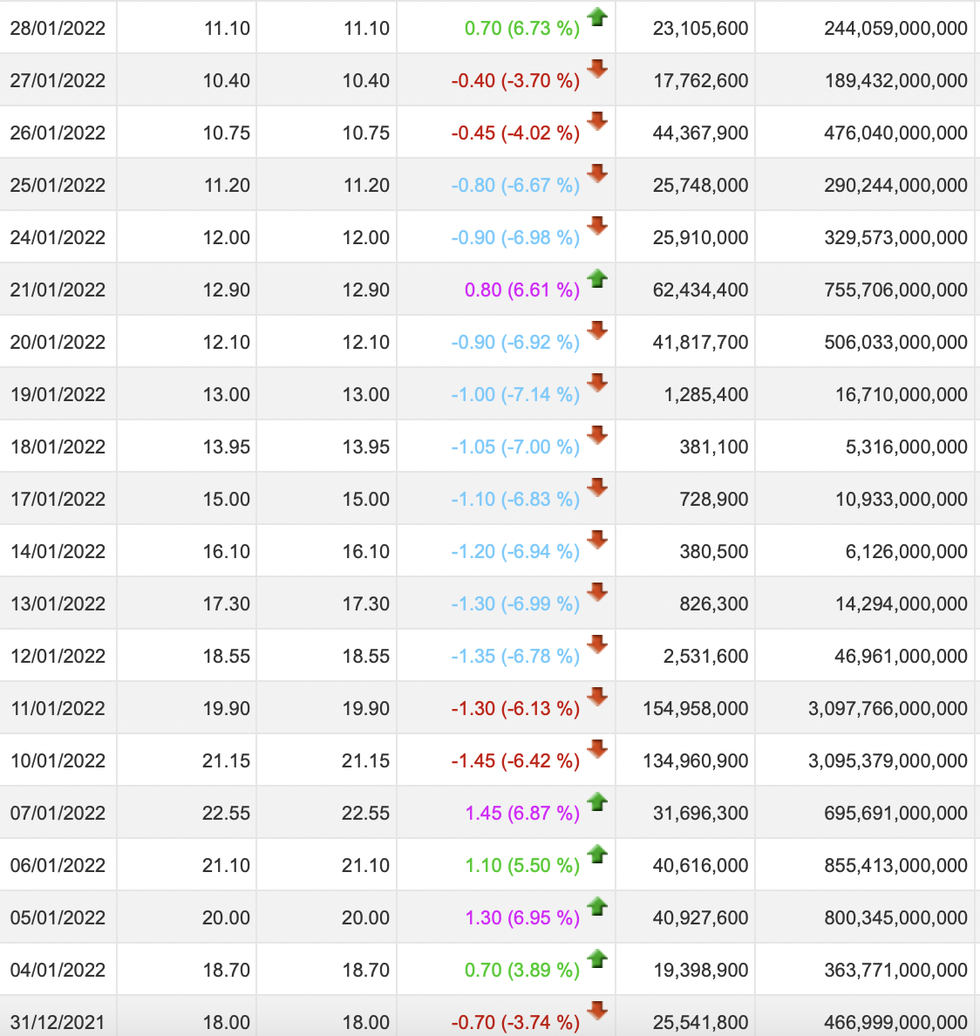Viewport: 980px width, 1036px height.
Task: Click the value 3,095,379,000,000
Action: pyautogui.click(x=887, y=761)
